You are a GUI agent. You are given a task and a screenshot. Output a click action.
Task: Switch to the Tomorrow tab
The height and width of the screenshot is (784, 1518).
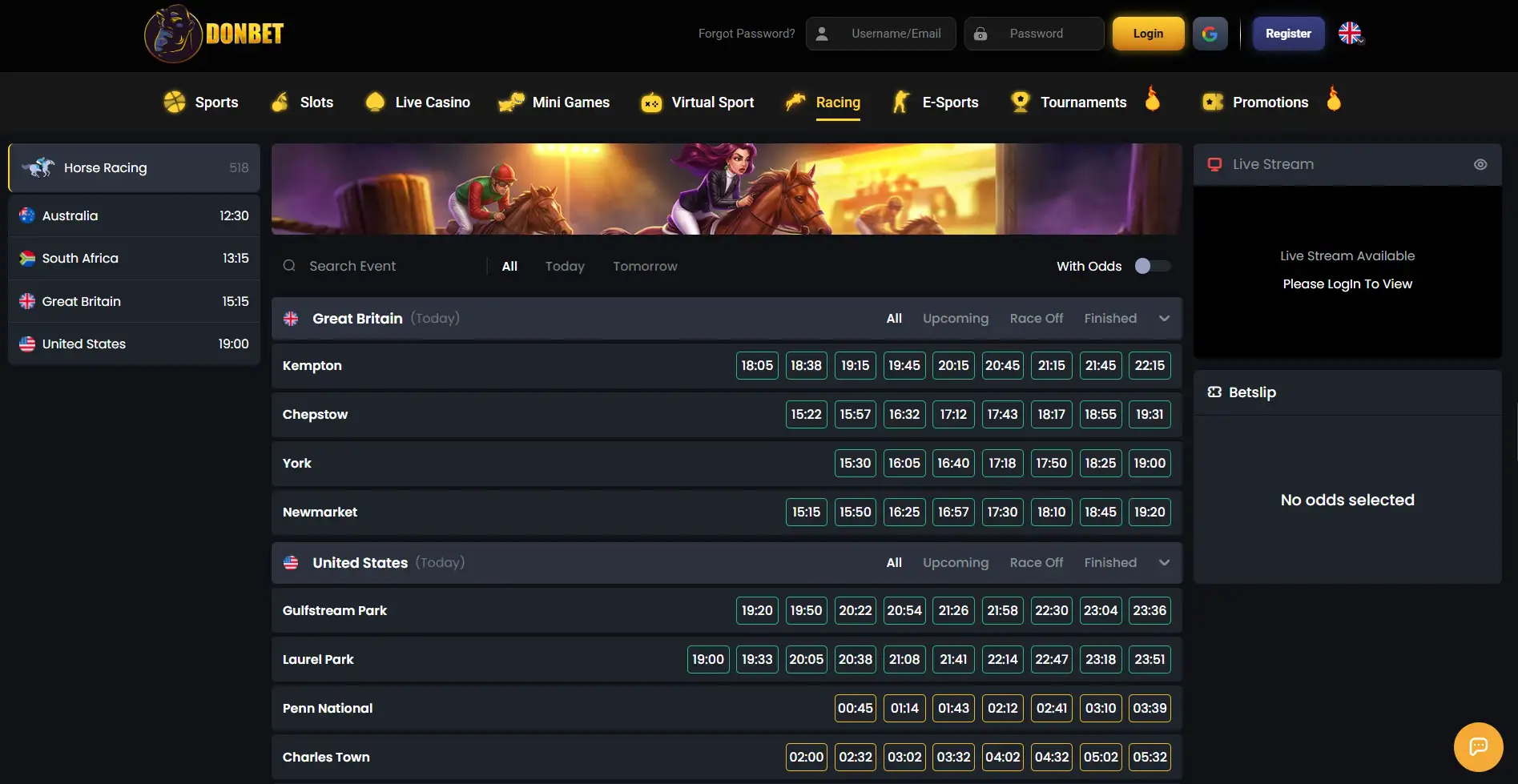click(x=645, y=266)
